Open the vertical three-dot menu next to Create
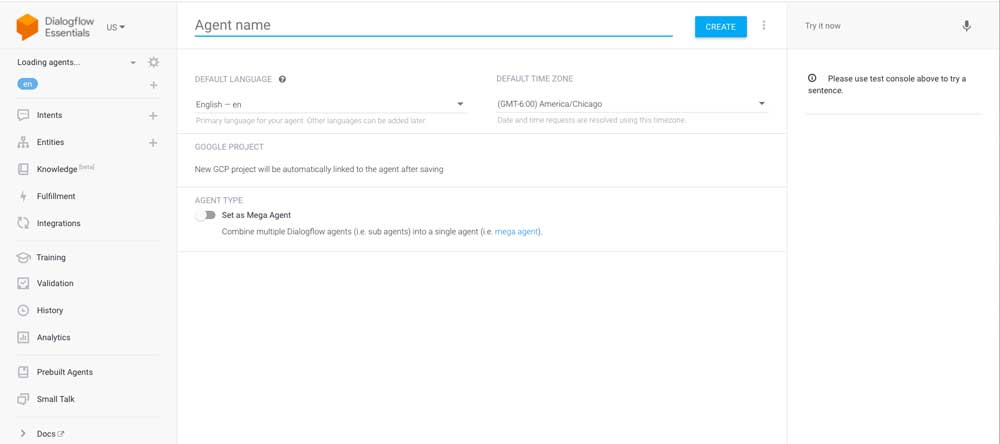The height and width of the screenshot is (444, 1000). pyautogui.click(x=764, y=26)
